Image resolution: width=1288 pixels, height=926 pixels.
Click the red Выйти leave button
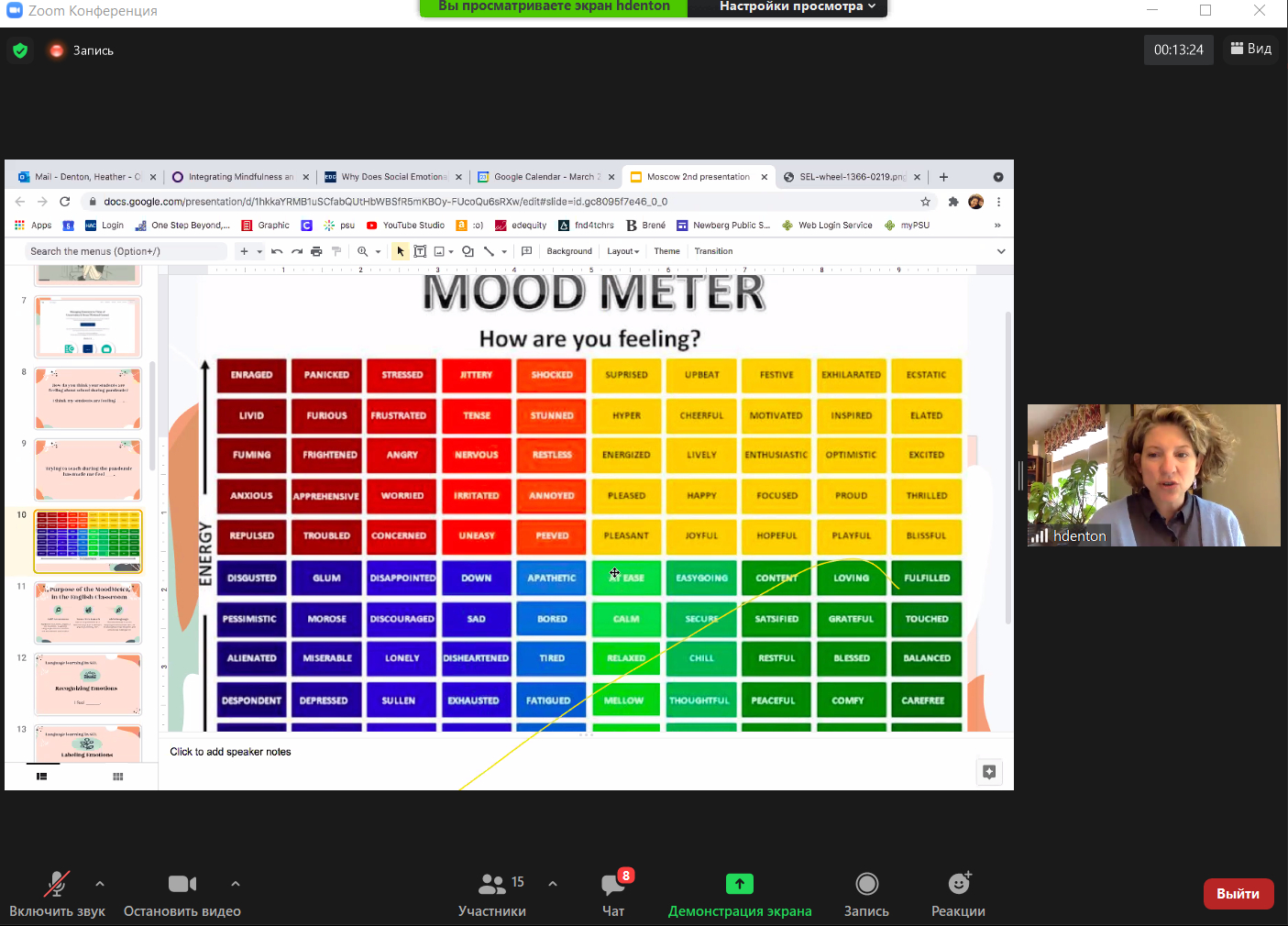point(1238,894)
